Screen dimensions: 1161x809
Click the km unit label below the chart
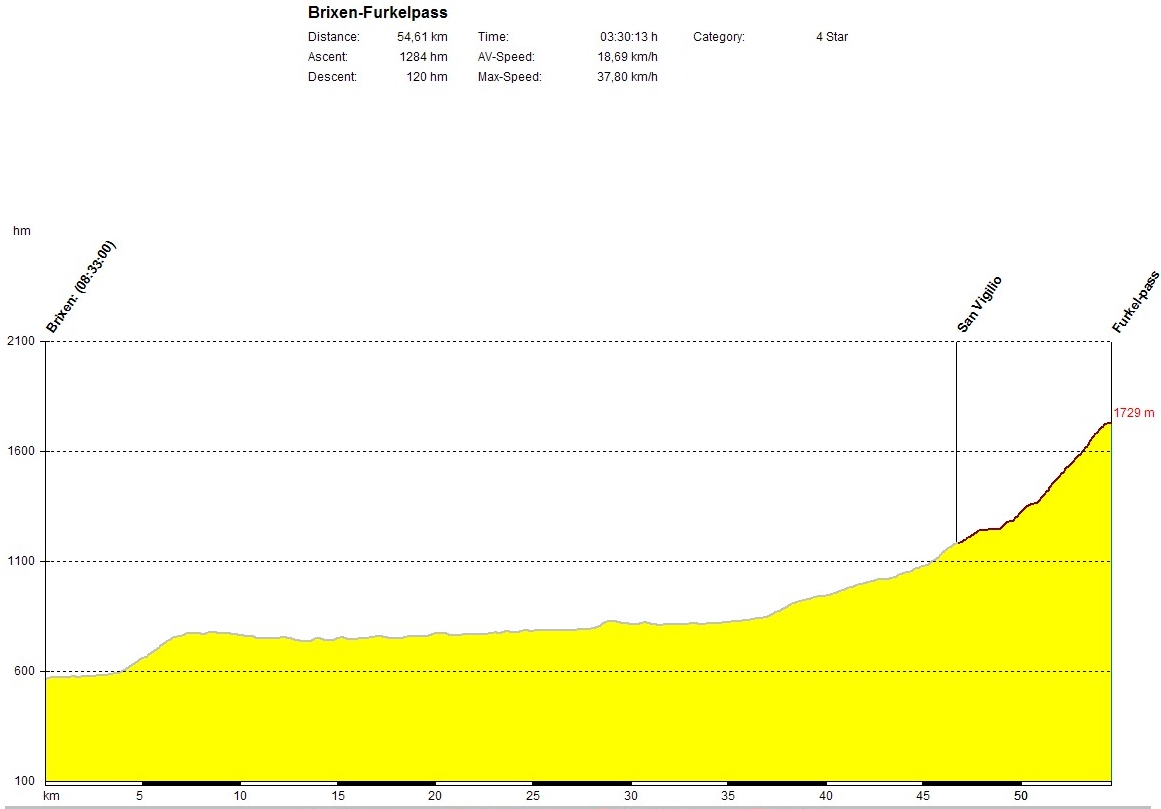pyautogui.click(x=50, y=796)
